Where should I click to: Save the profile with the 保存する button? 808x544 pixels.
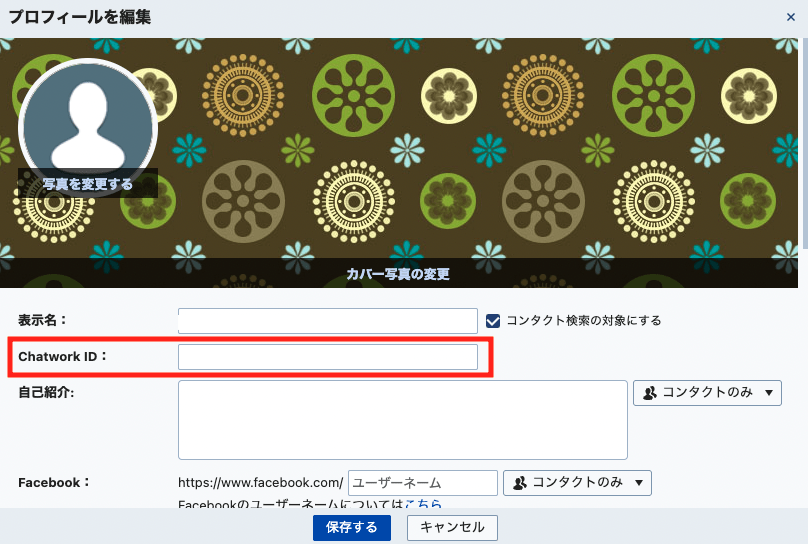[352, 527]
